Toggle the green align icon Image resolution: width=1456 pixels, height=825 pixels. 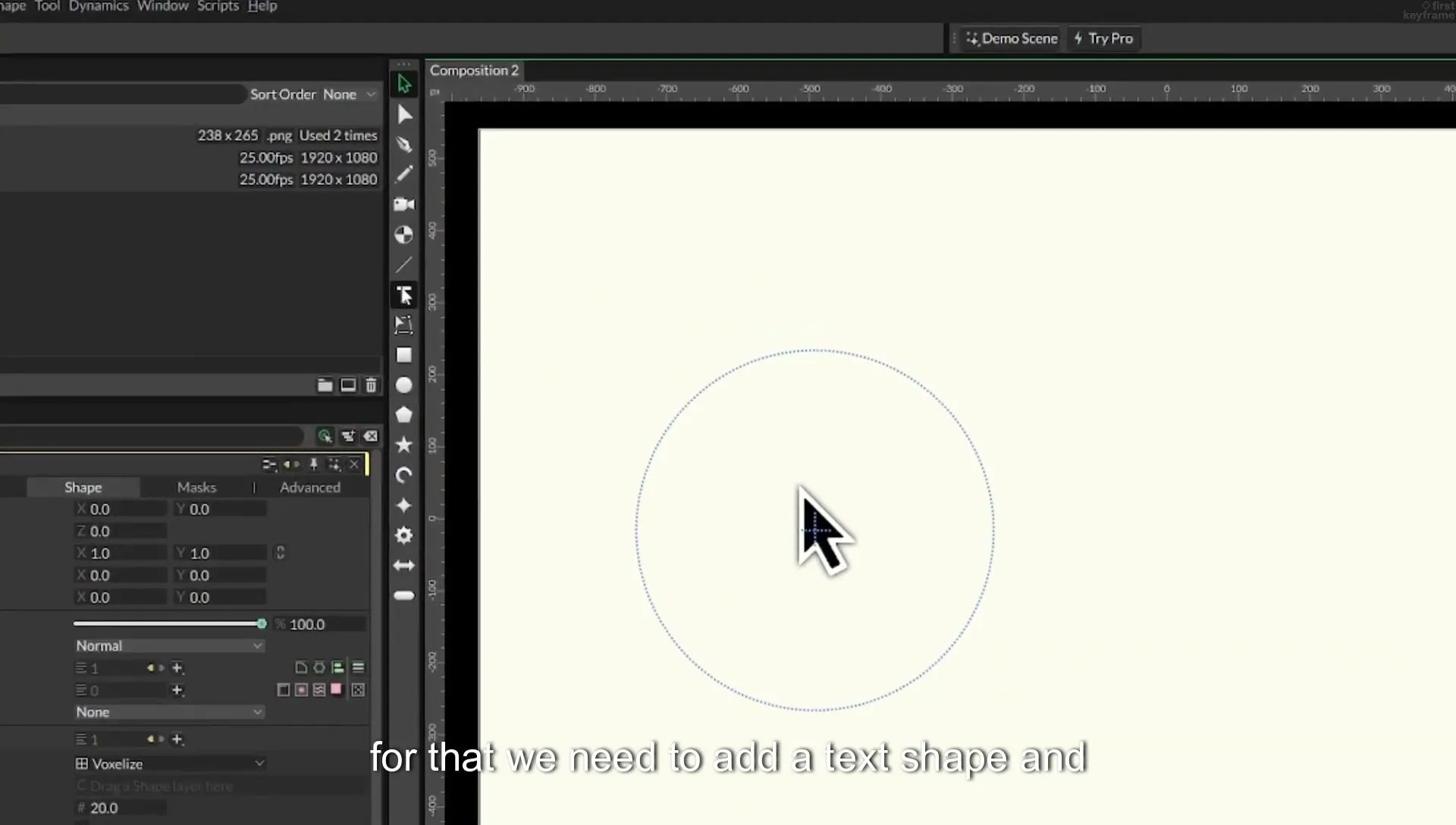pos(337,667)
